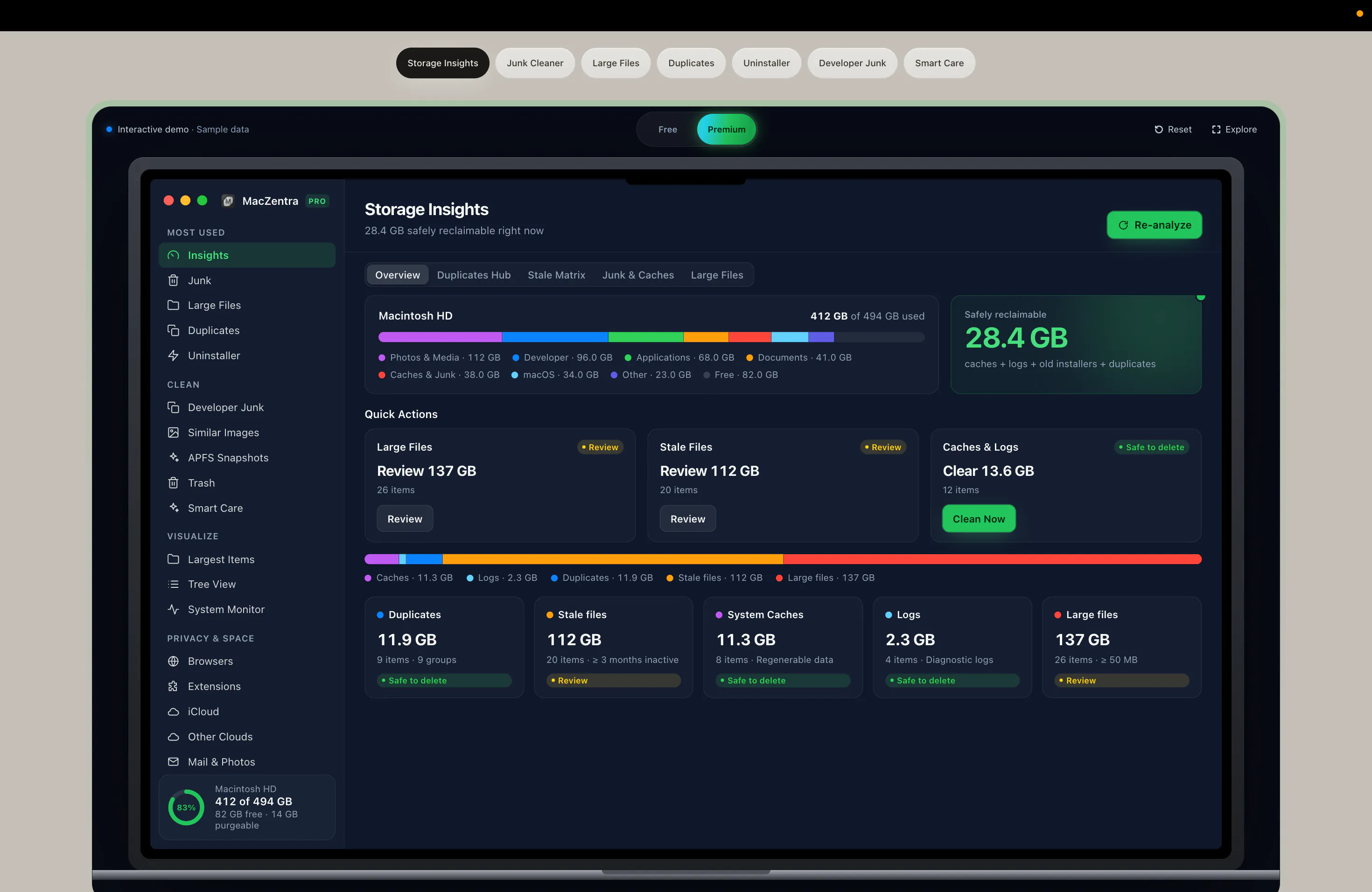Click the Developer Junk sidebar icon
The image size is (1372, 892).
(x=173, y=407)
